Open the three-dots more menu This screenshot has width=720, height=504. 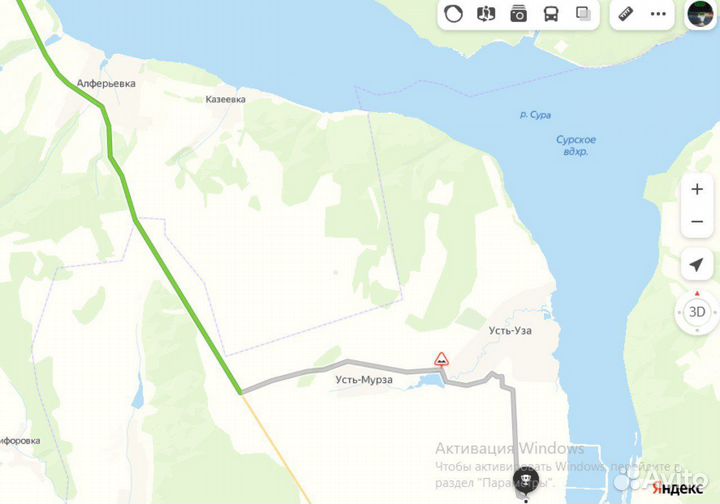coord(658,14)
